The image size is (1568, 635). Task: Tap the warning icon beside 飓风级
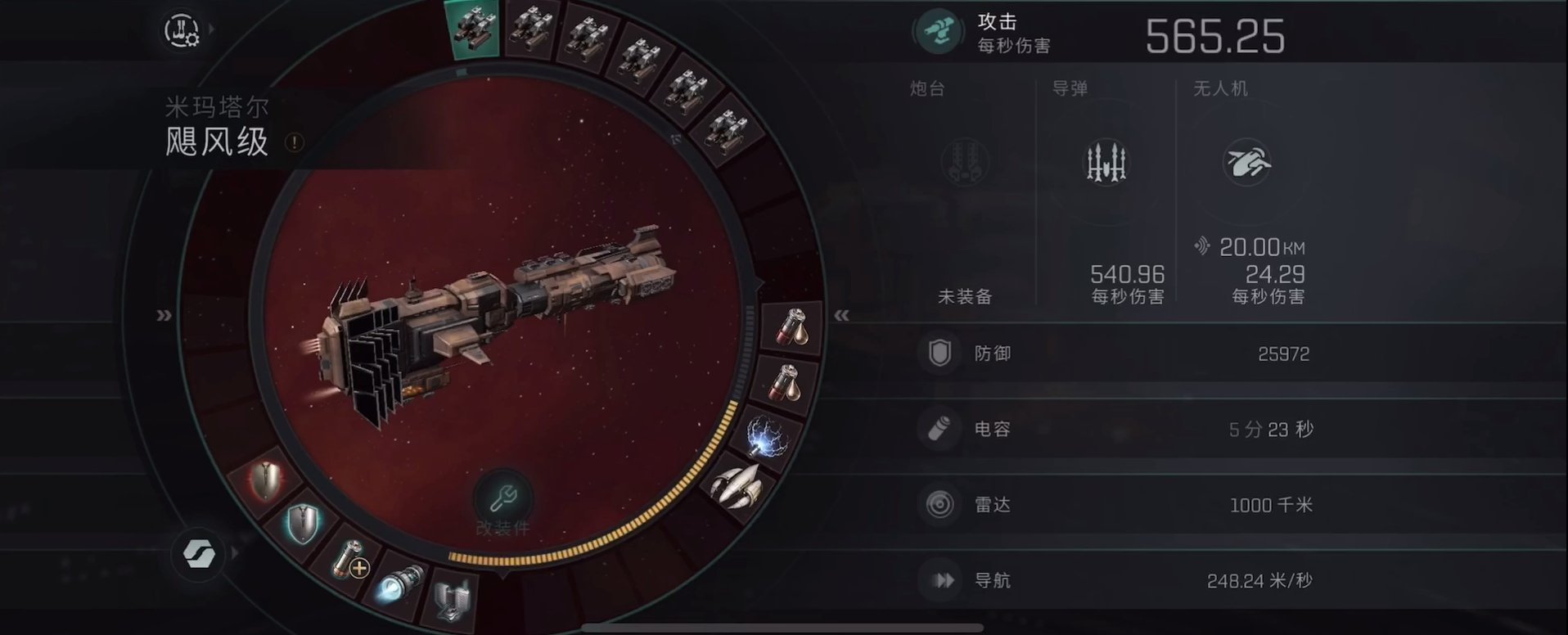tap(294, 143)
